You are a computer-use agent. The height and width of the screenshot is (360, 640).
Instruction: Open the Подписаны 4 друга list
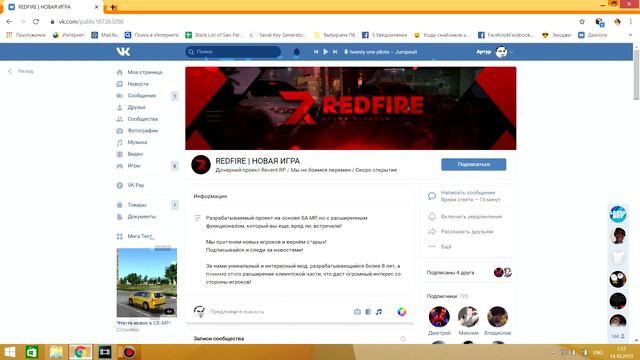click(450, 272)
